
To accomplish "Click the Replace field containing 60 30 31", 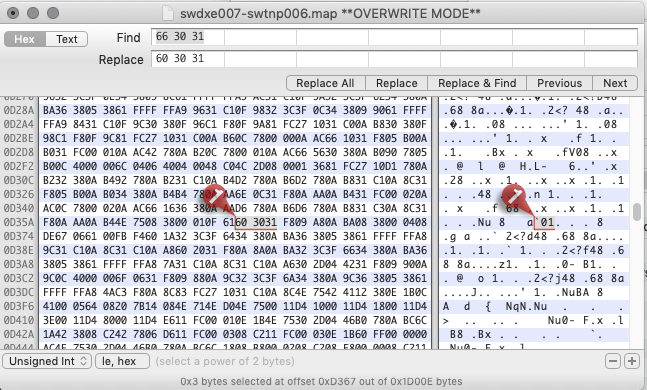I will (394, 59).
